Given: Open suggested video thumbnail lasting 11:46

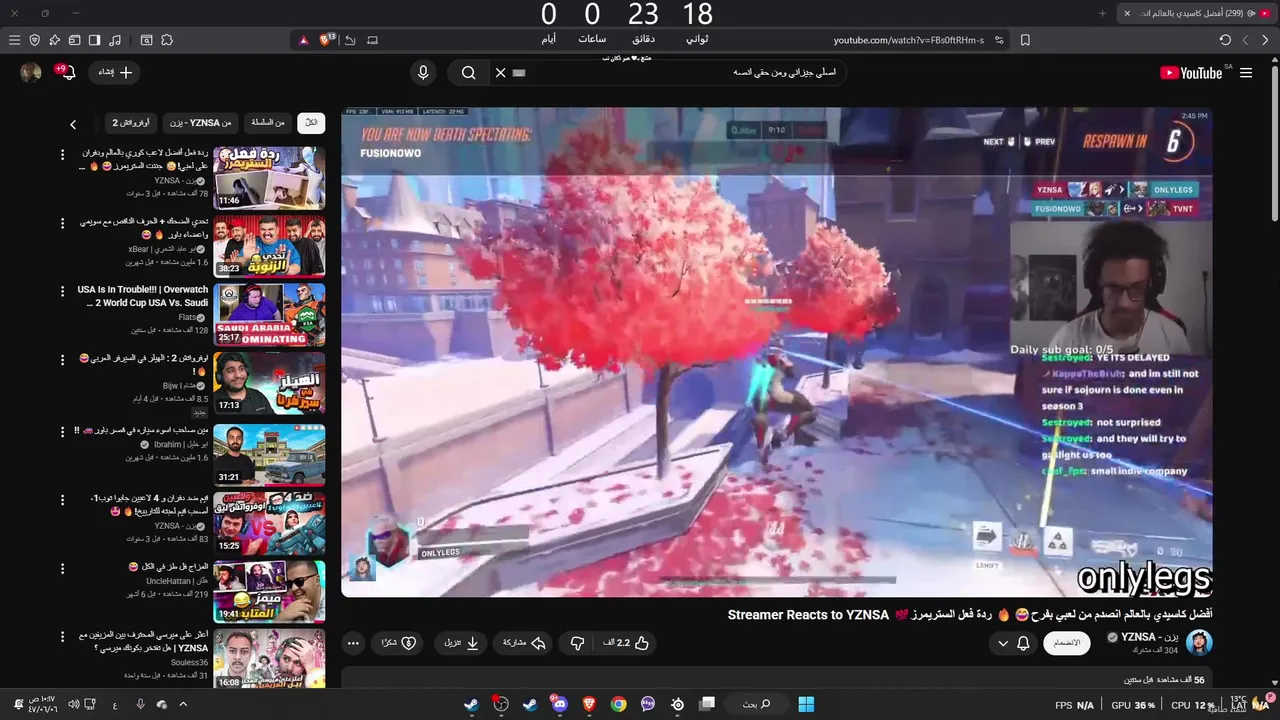Looking at the screenshot, I should pyautogui.click(x=269, y=178).
